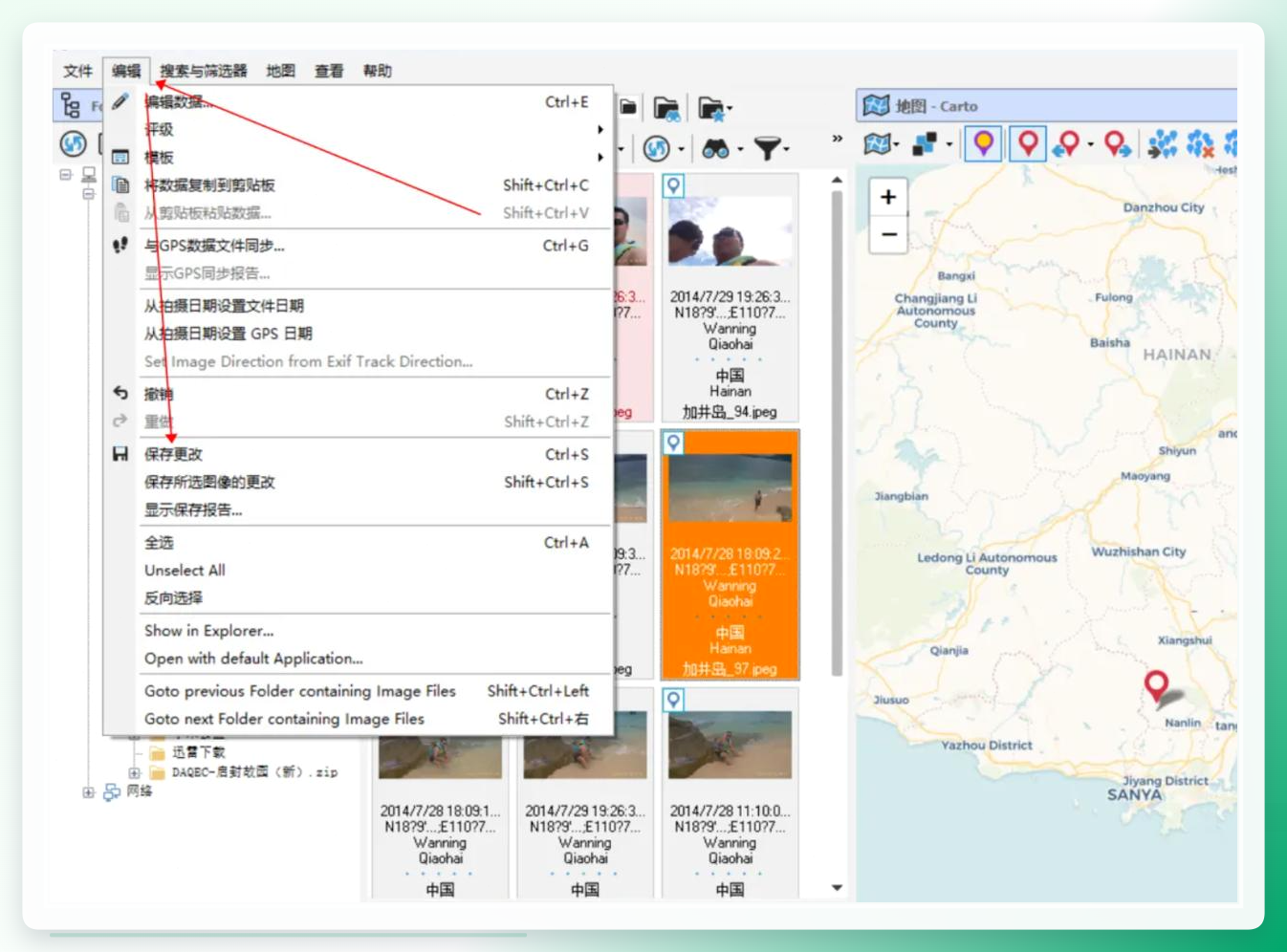The height and width of the screenshot is (952, 1287).
Task: Click the blue markers with red X icon
Action: [x=1200, y=144]
